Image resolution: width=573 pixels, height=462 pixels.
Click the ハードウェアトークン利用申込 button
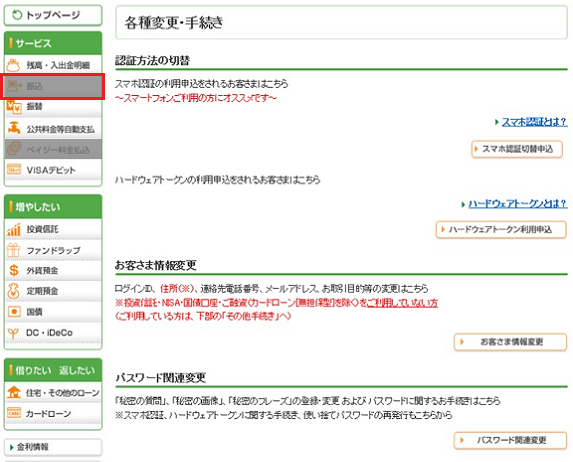(501, 230)
